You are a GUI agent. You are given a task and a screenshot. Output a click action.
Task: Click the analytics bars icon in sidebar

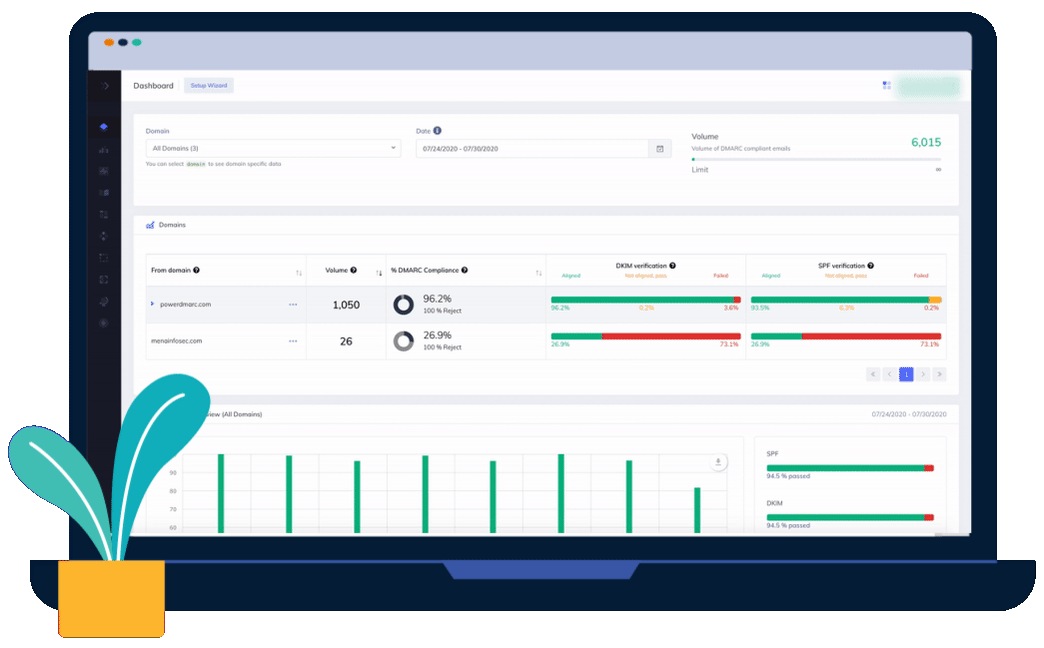103,149
